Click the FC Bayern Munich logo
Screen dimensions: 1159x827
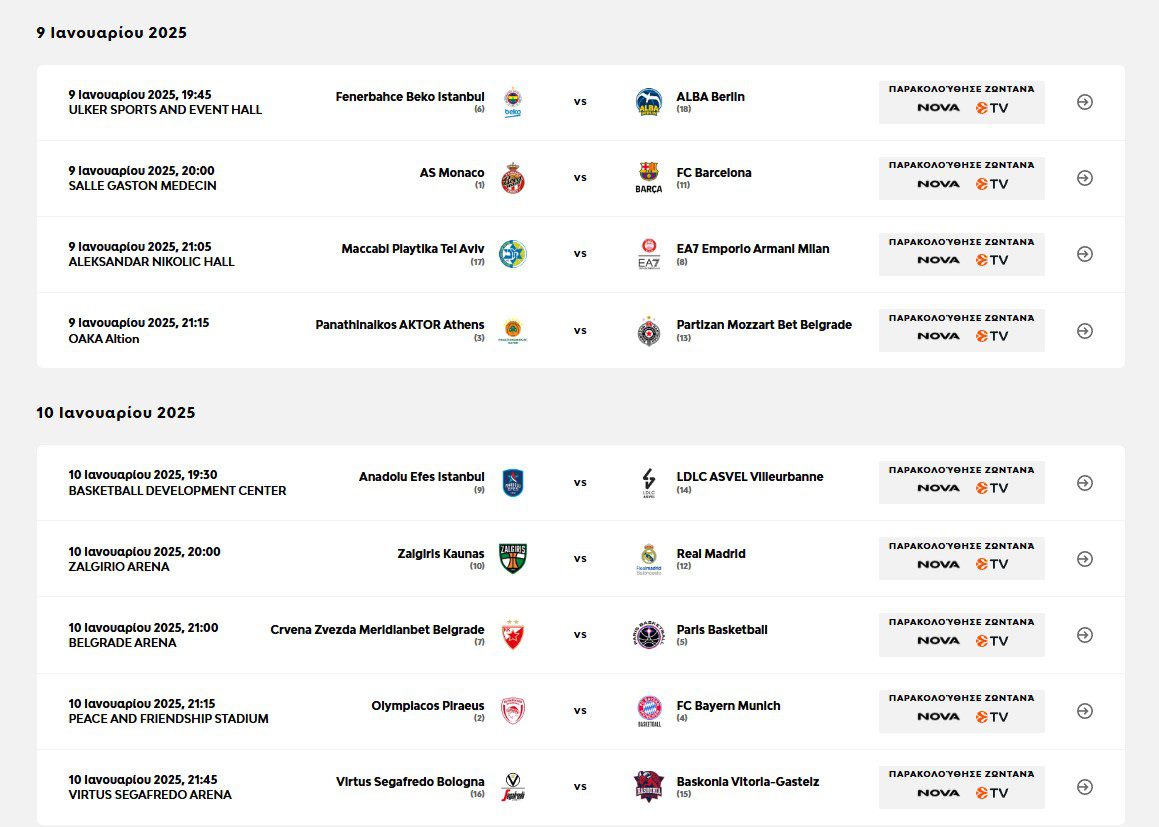pyautogui.click(x=649, y=711)
